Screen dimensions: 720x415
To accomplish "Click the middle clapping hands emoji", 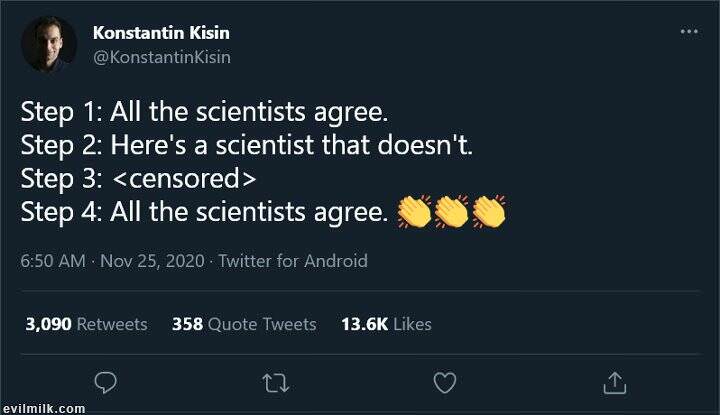I will tap(451, 212).
